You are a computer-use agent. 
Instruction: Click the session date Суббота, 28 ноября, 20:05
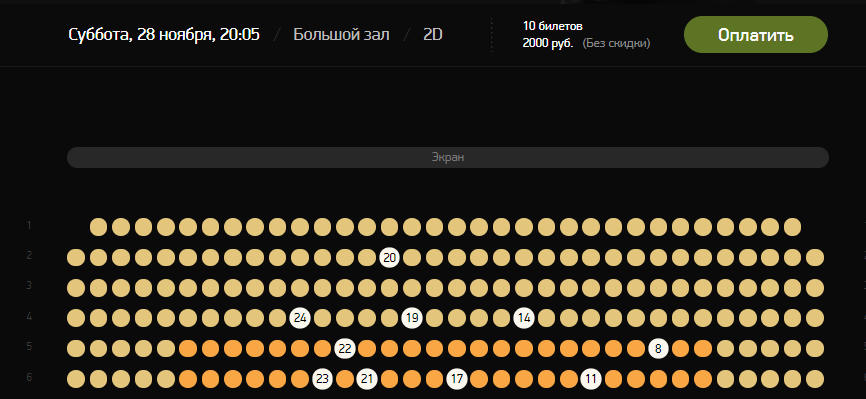click(x=164, y=35)
